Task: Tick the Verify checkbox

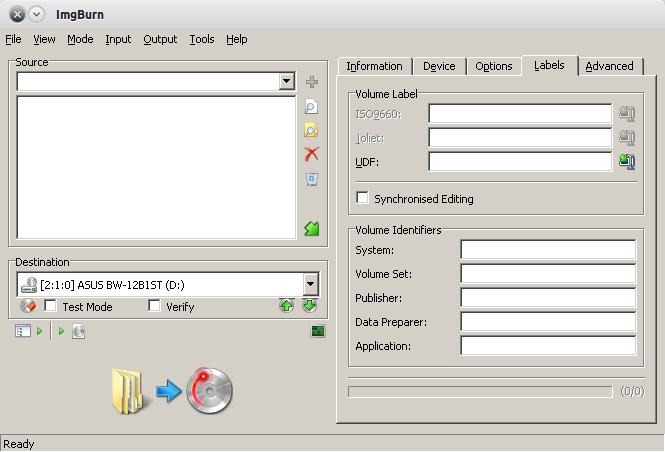Action: point(154,307)
